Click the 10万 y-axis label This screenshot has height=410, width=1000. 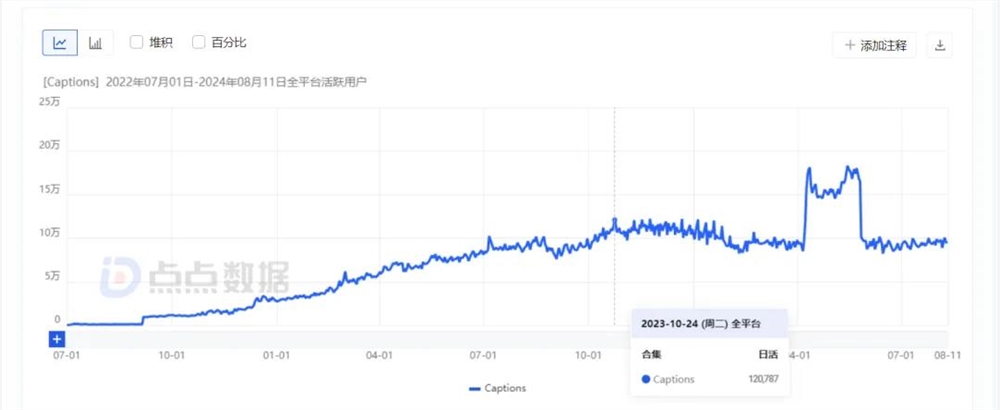point(50,233)
